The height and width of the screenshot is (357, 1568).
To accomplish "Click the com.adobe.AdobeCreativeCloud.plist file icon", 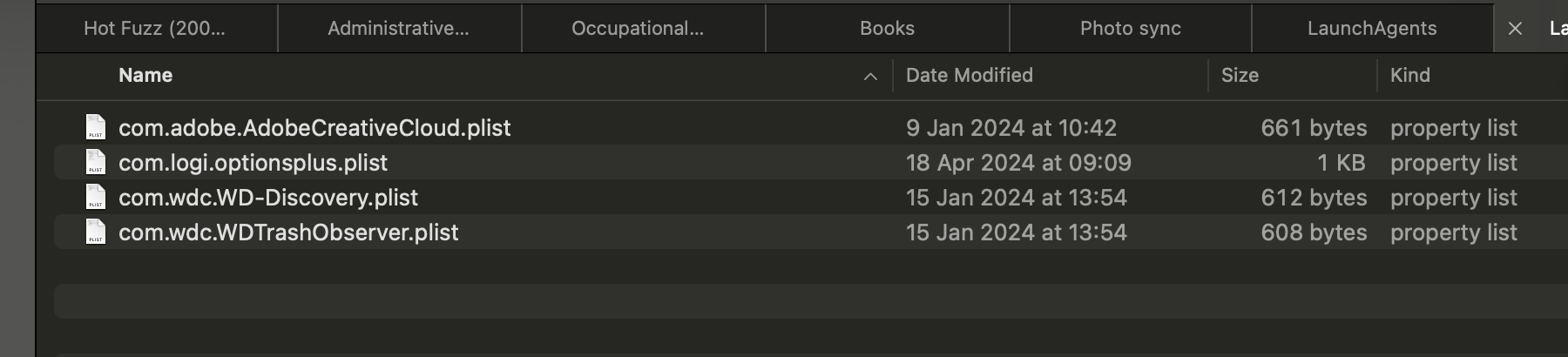I will coord(96,127).
